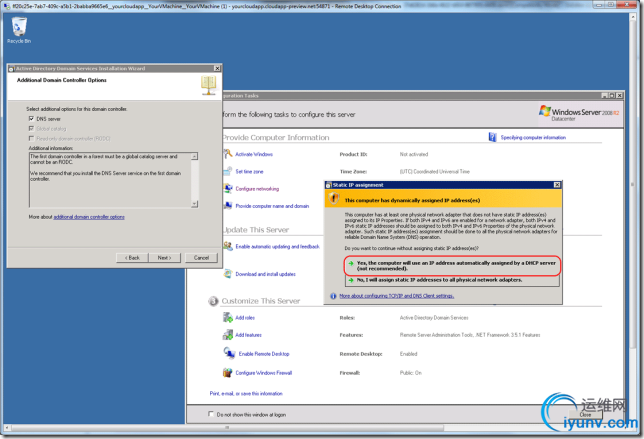Click the Configure Windows Firewall icon

point(228,372)
